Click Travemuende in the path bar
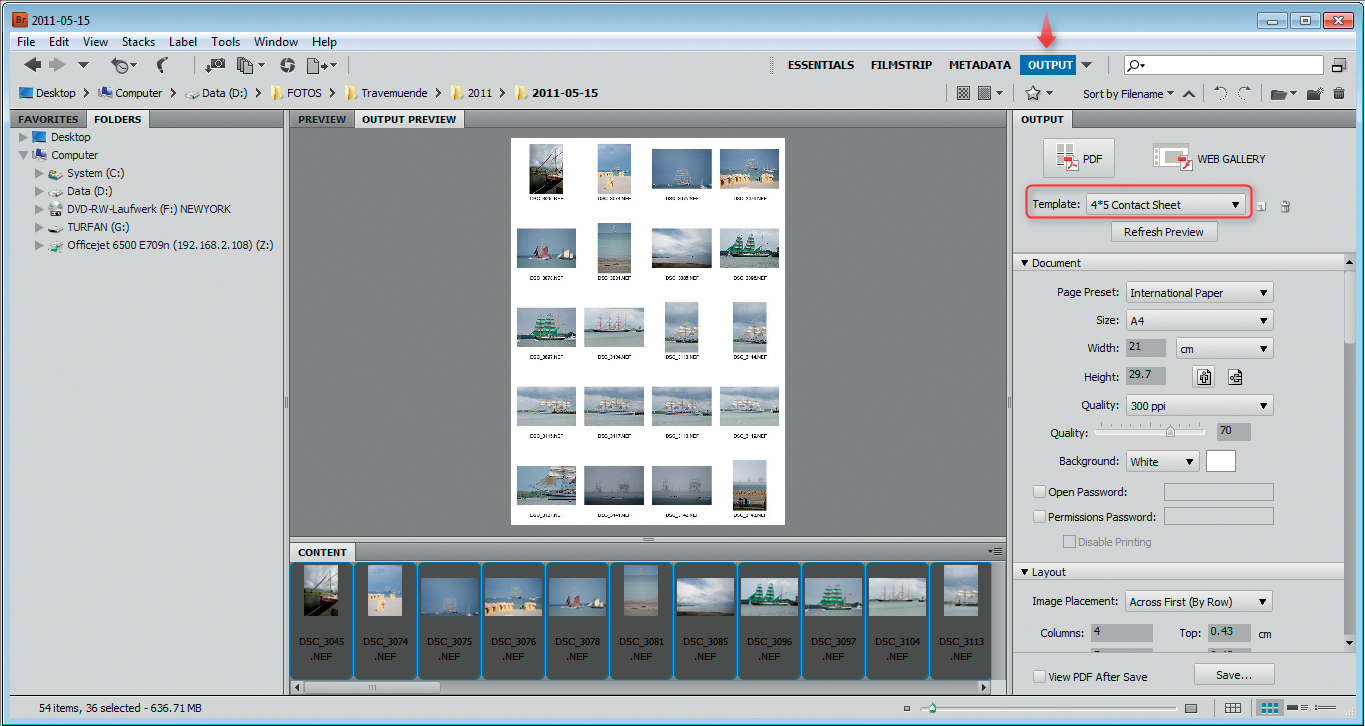The width and height of the screenshot is (1365, 726). coord(396,93)
